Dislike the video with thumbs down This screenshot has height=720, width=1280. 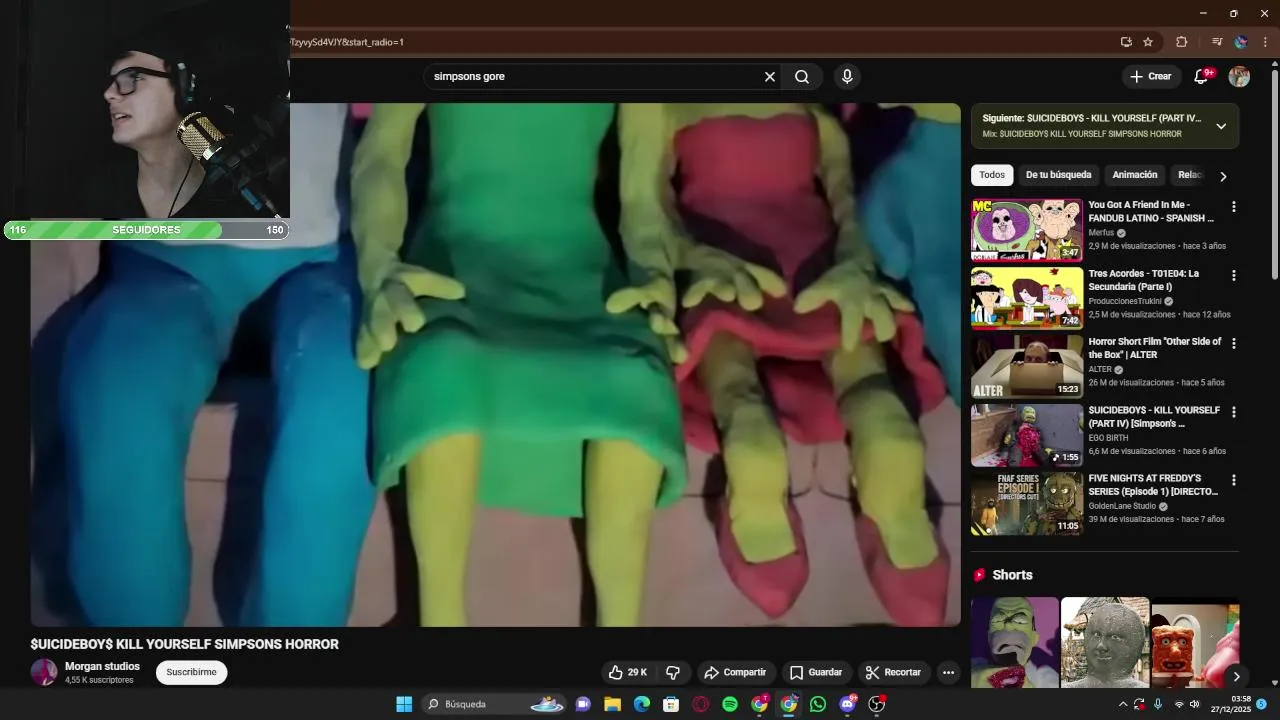673,672
